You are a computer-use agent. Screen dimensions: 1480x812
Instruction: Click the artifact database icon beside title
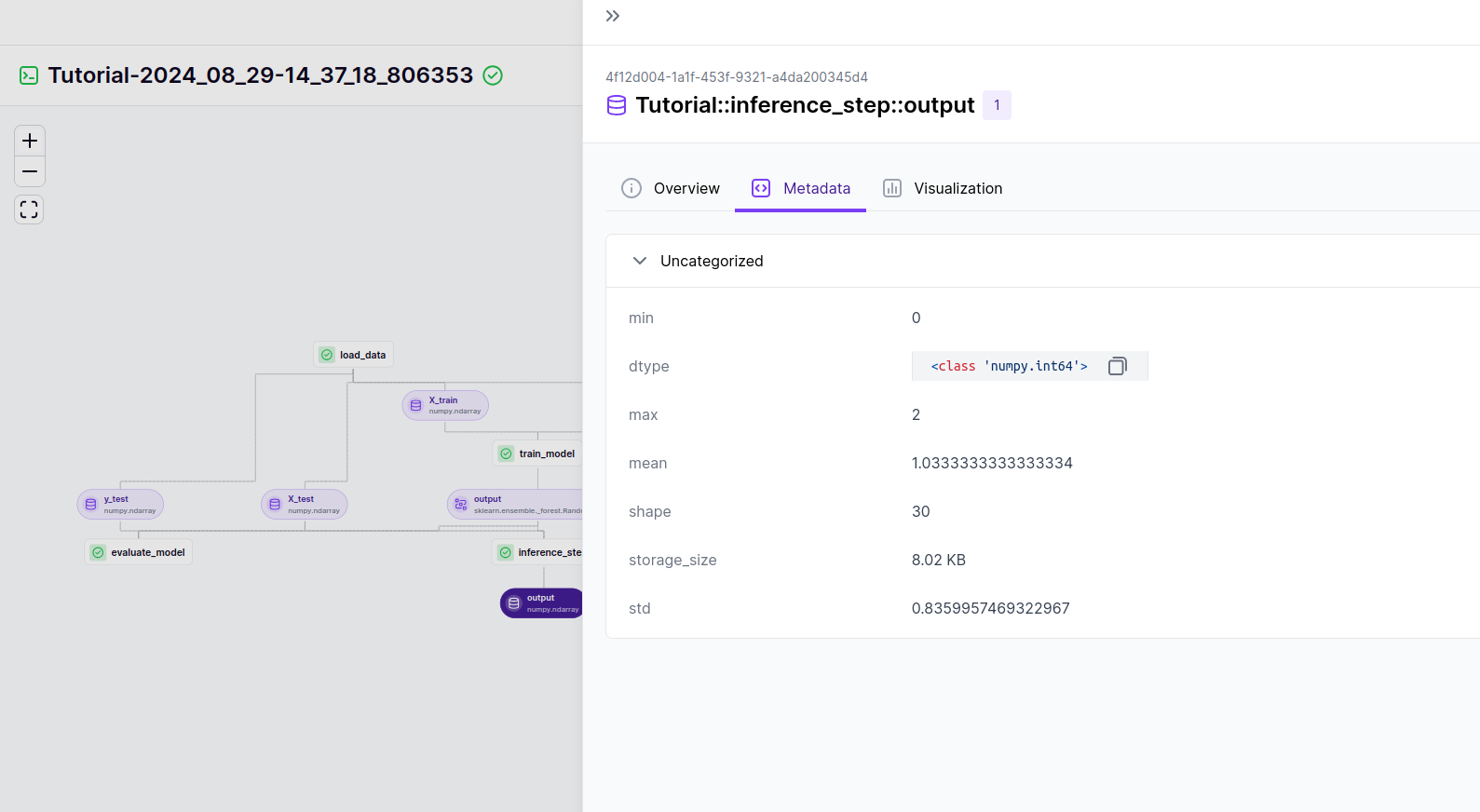[x=617, y=105]
